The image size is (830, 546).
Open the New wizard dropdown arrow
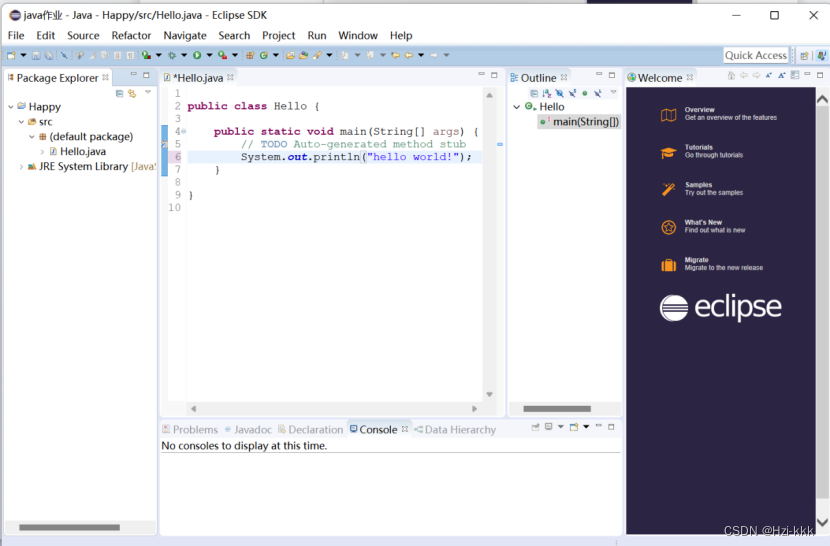pos(23,55)
